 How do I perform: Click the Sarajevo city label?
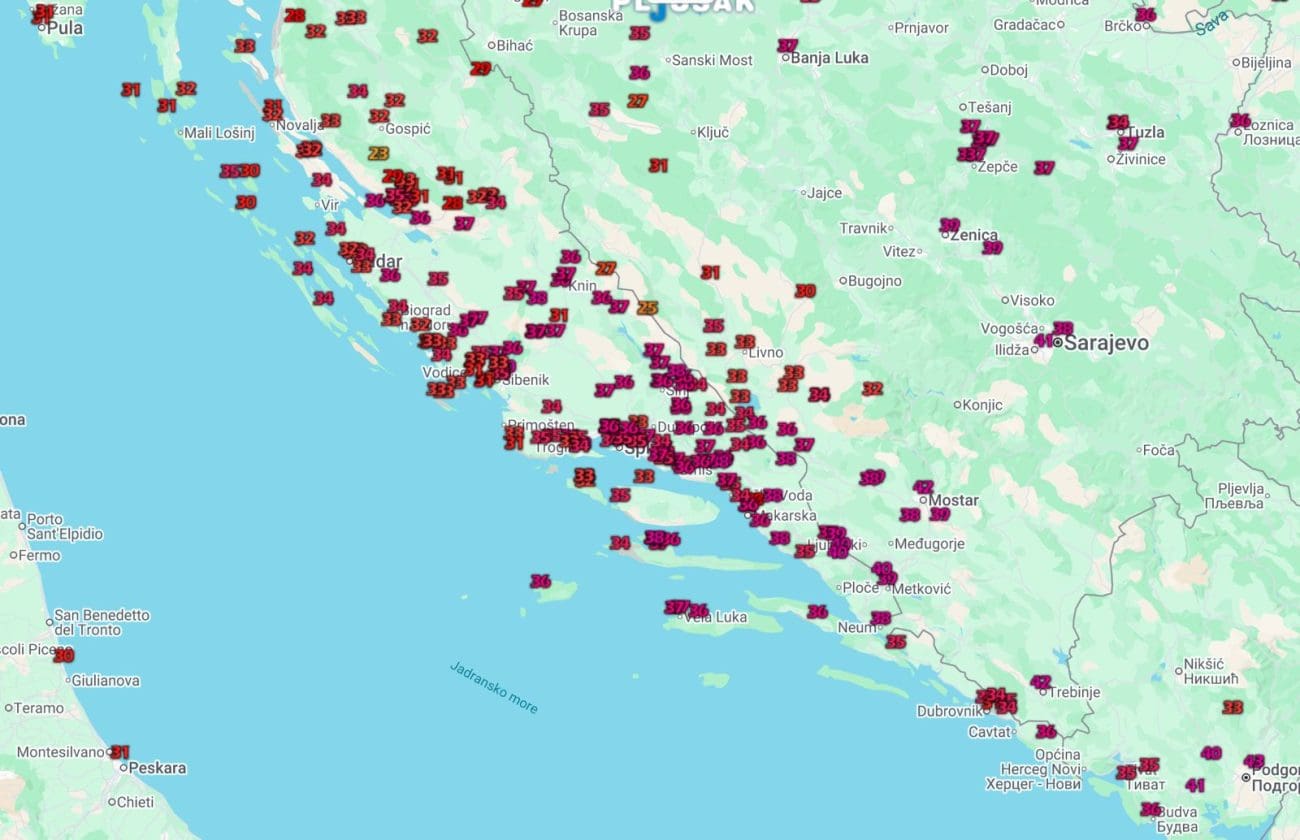(x=1105, y=343)
